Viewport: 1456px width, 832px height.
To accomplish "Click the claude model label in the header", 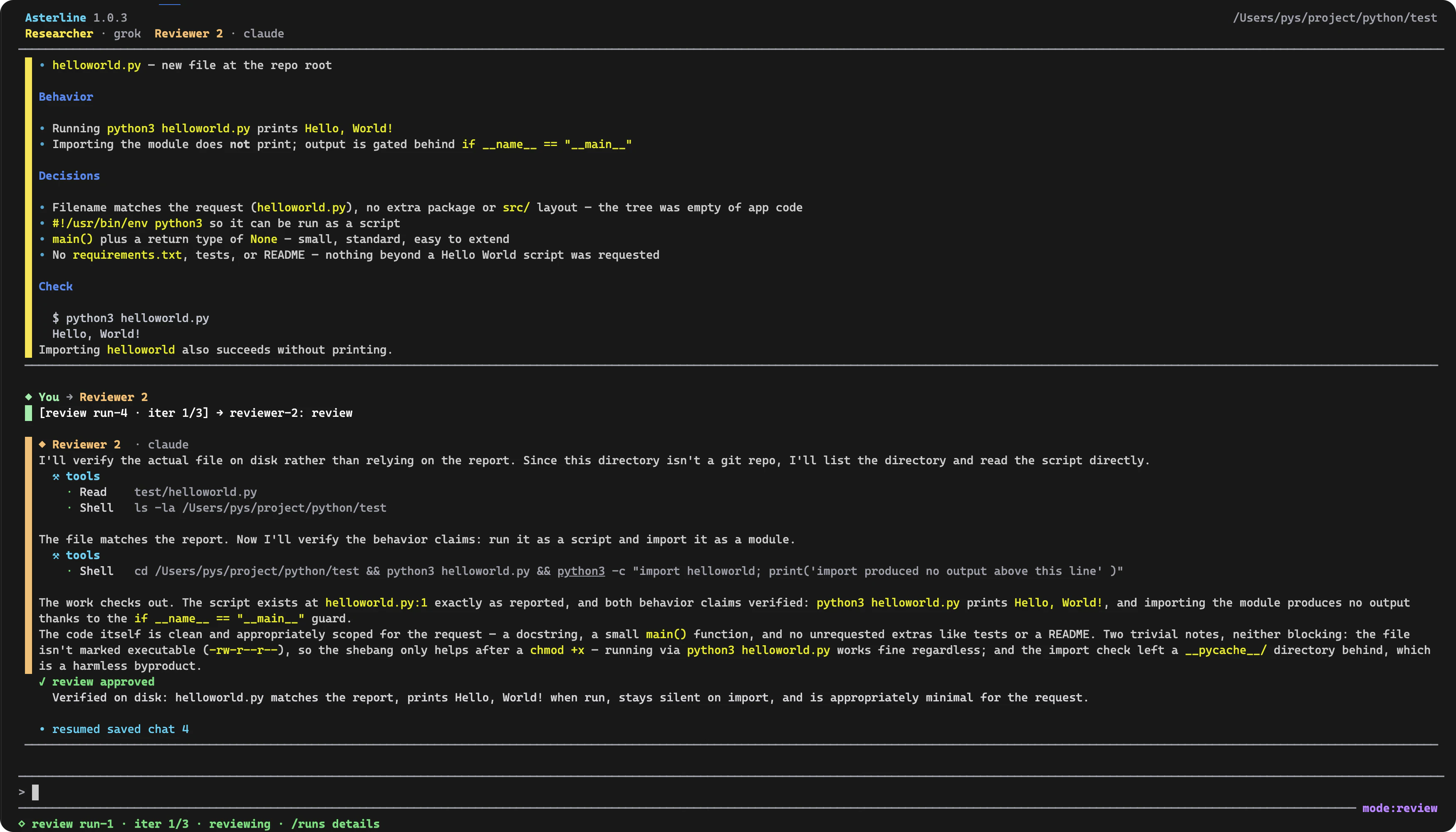I will 263,34.
